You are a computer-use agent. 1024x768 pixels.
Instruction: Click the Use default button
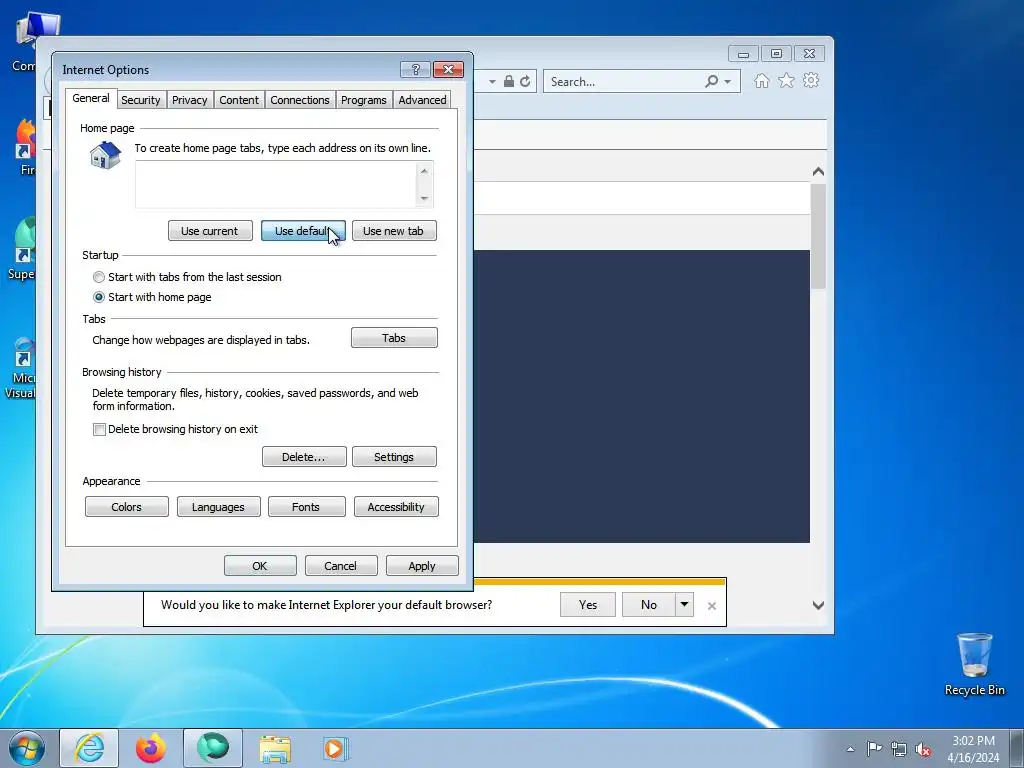tap(303, 231)
